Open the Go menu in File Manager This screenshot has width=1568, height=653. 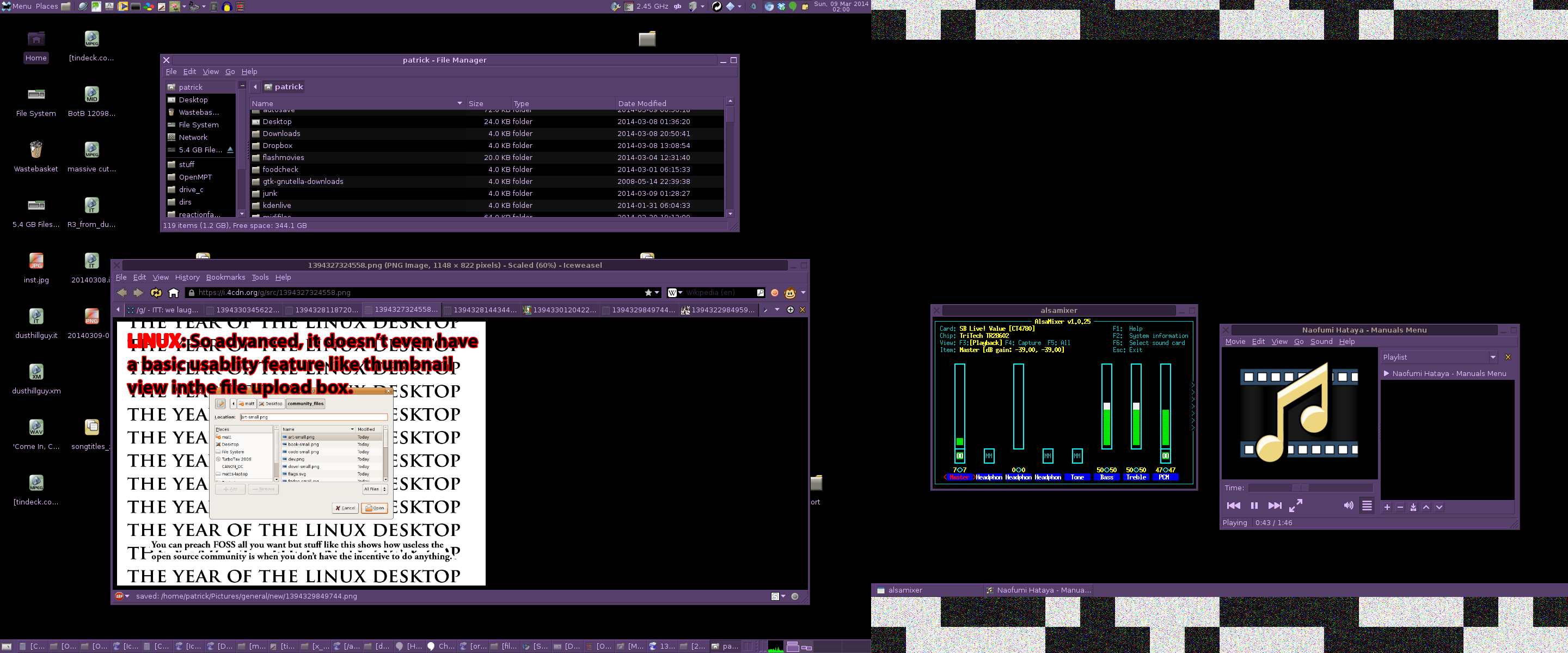click(229, 72)
